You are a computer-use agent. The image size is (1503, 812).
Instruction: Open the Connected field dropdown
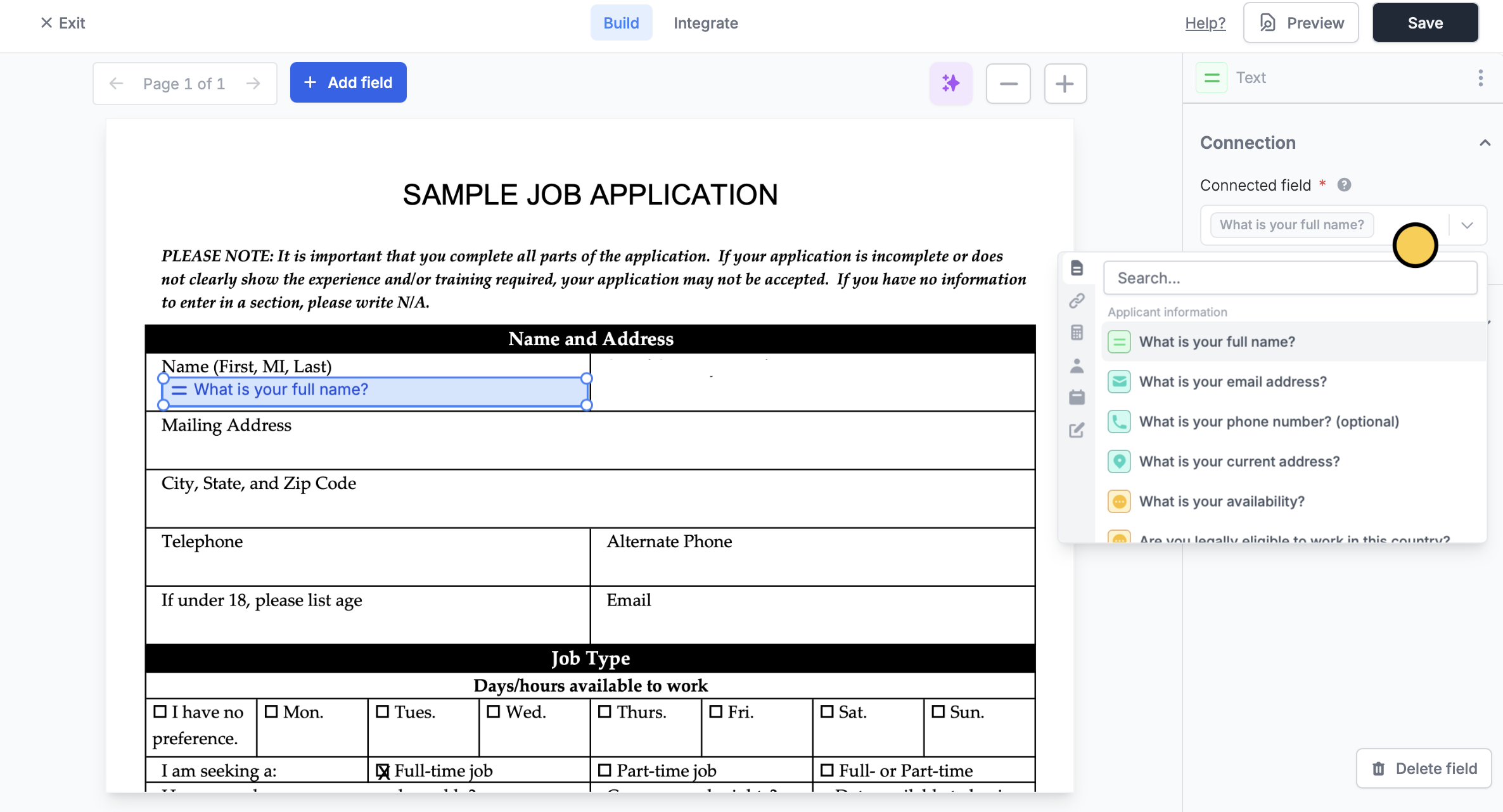click(x=1467, y=225)
